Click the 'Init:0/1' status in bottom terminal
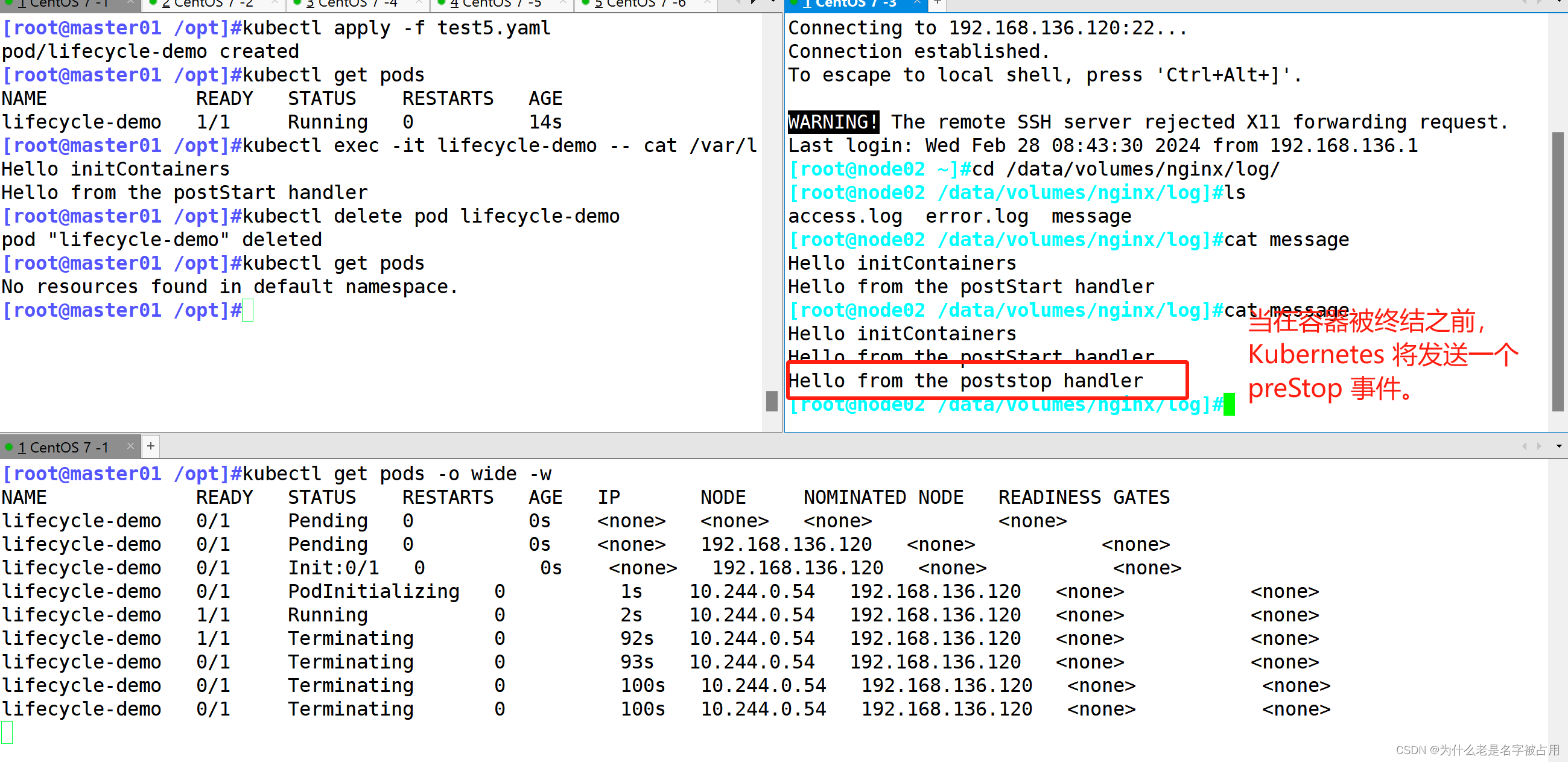 click(334, 568)
